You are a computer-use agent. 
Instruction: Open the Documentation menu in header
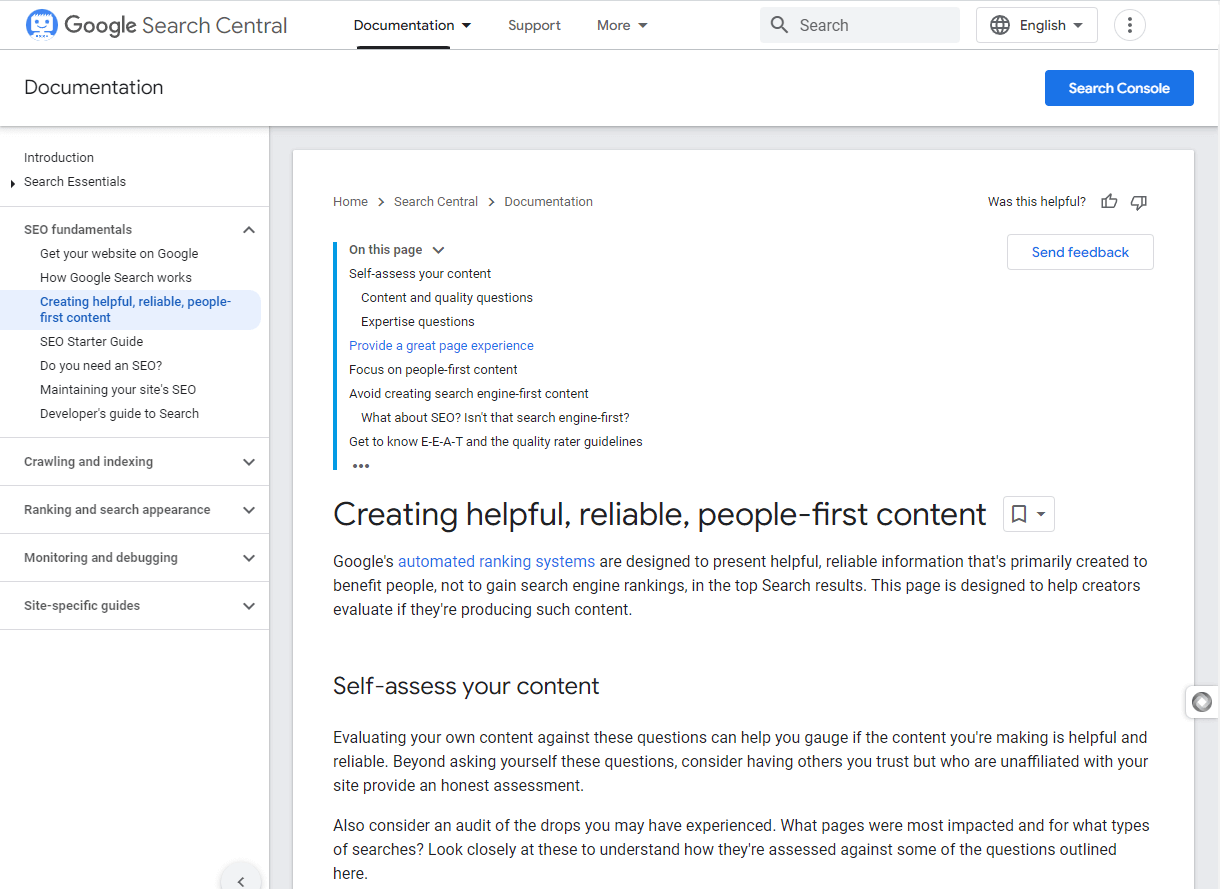tap(412, 25)
